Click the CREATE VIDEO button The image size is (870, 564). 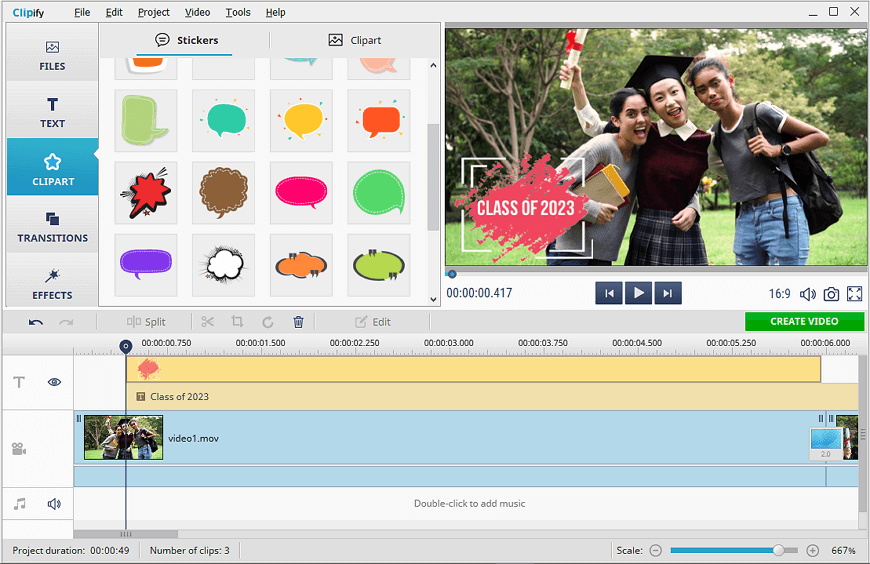[x=804, y=321]
